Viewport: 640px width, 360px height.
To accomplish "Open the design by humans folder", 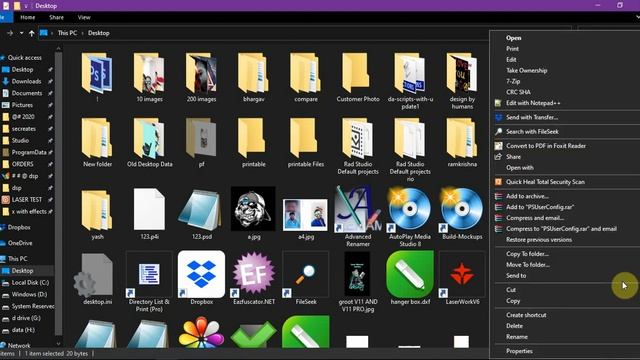I will (462, 81).
